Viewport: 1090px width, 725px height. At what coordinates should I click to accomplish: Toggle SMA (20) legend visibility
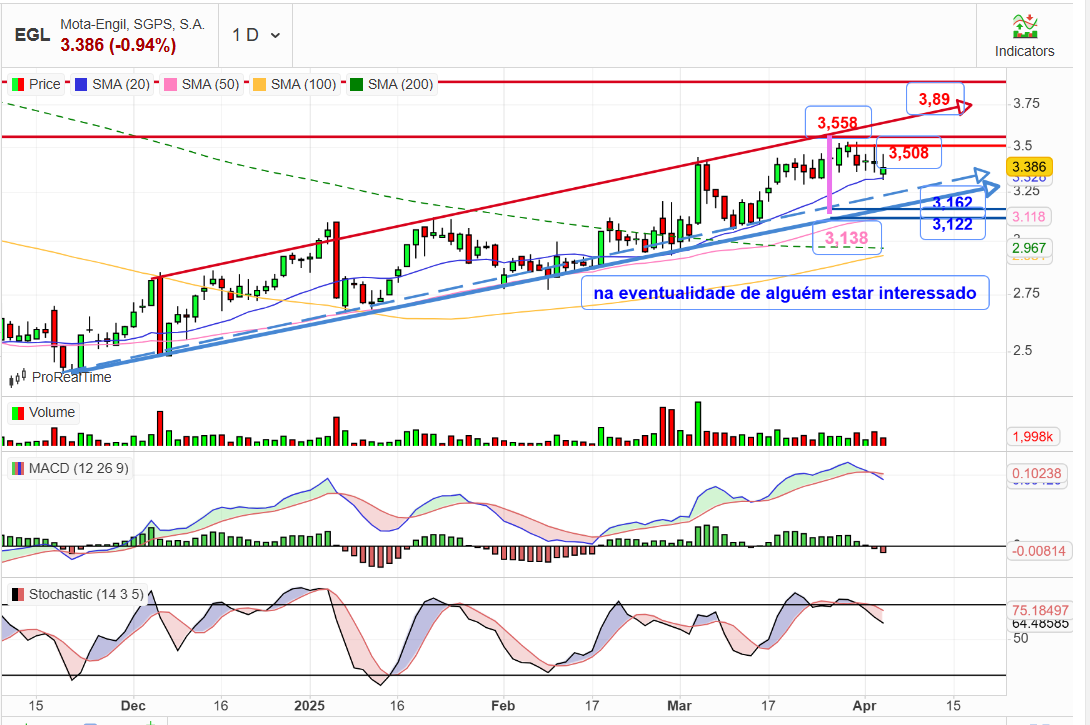click(112, 84)
